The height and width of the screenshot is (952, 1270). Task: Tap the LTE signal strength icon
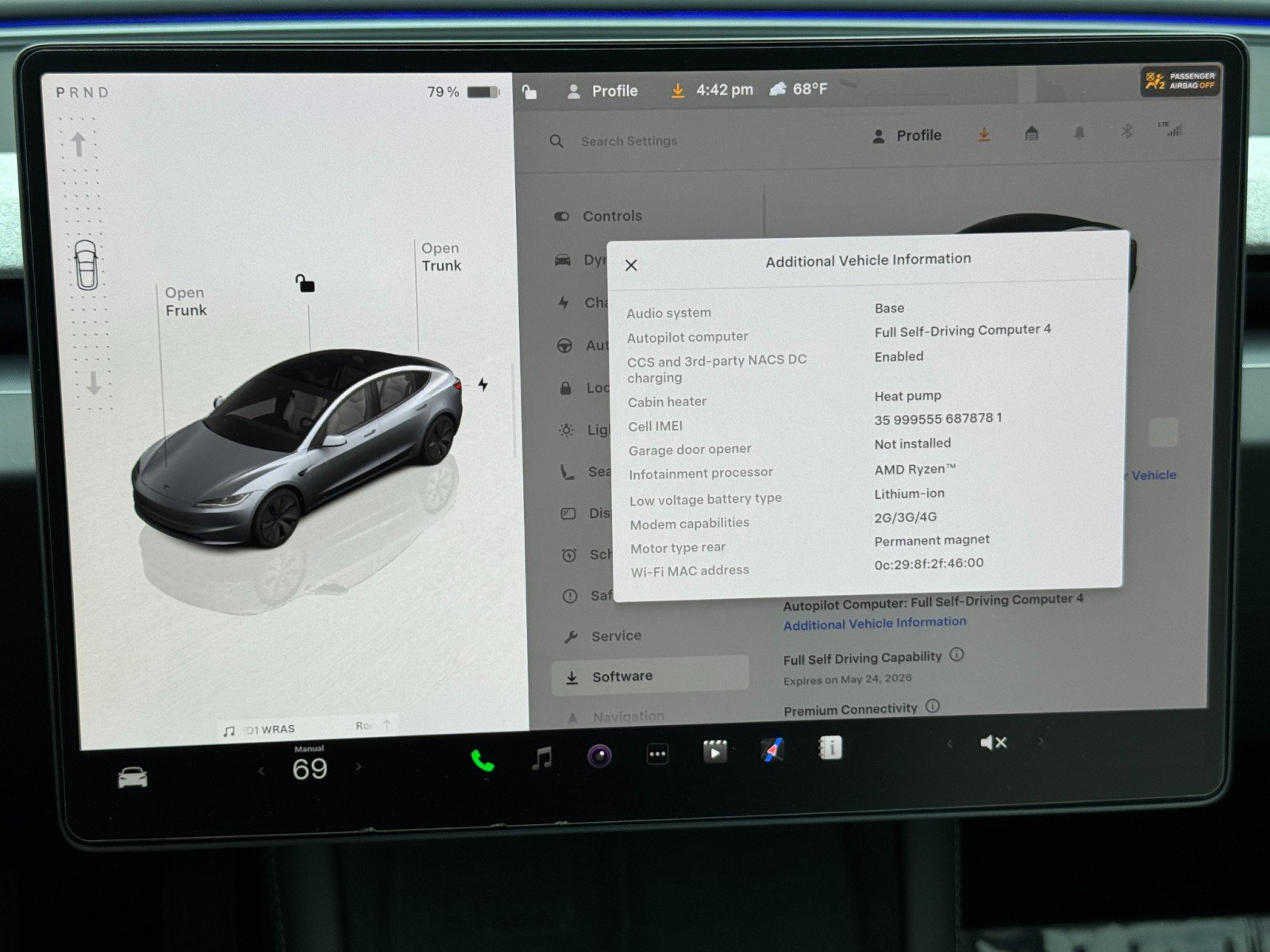coord(1170,129)
